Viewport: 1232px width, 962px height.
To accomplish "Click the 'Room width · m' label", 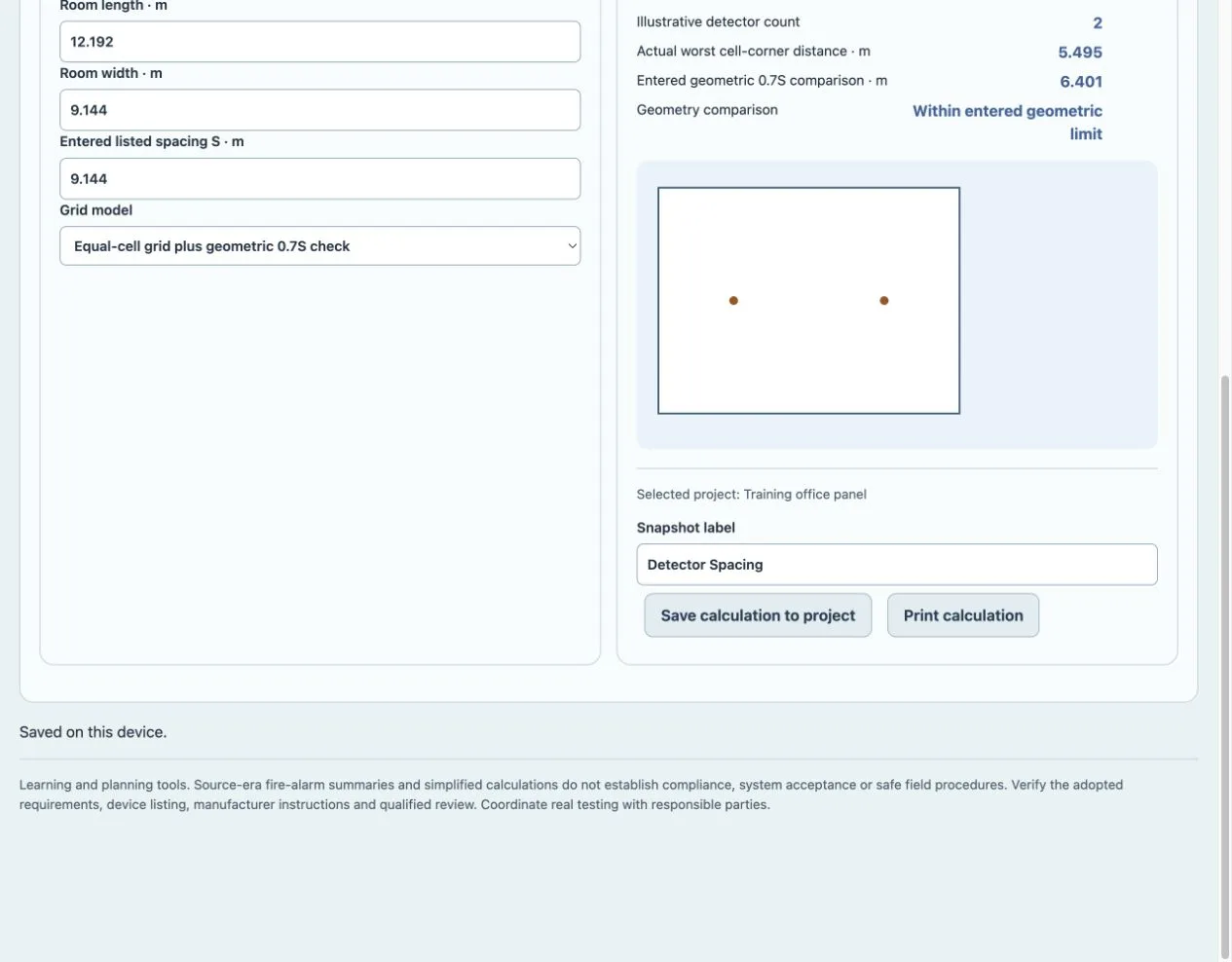I will pos(111,73).
